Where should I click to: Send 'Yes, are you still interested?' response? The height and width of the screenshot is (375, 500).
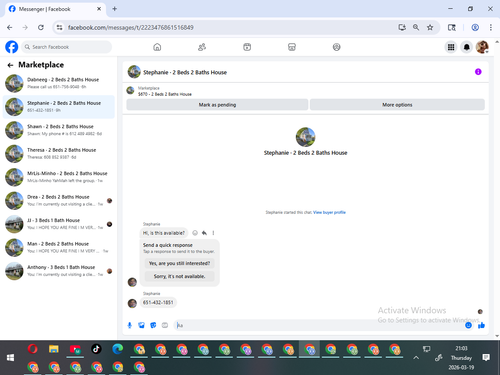click(x=179, y=263)
